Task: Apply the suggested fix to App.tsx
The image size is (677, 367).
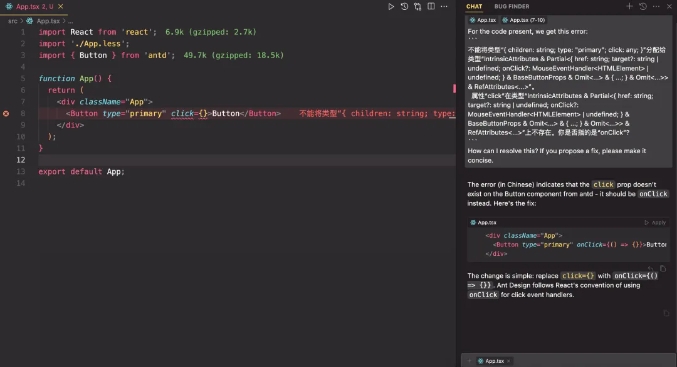Action: pyautogui.click(x=655, y=222)
